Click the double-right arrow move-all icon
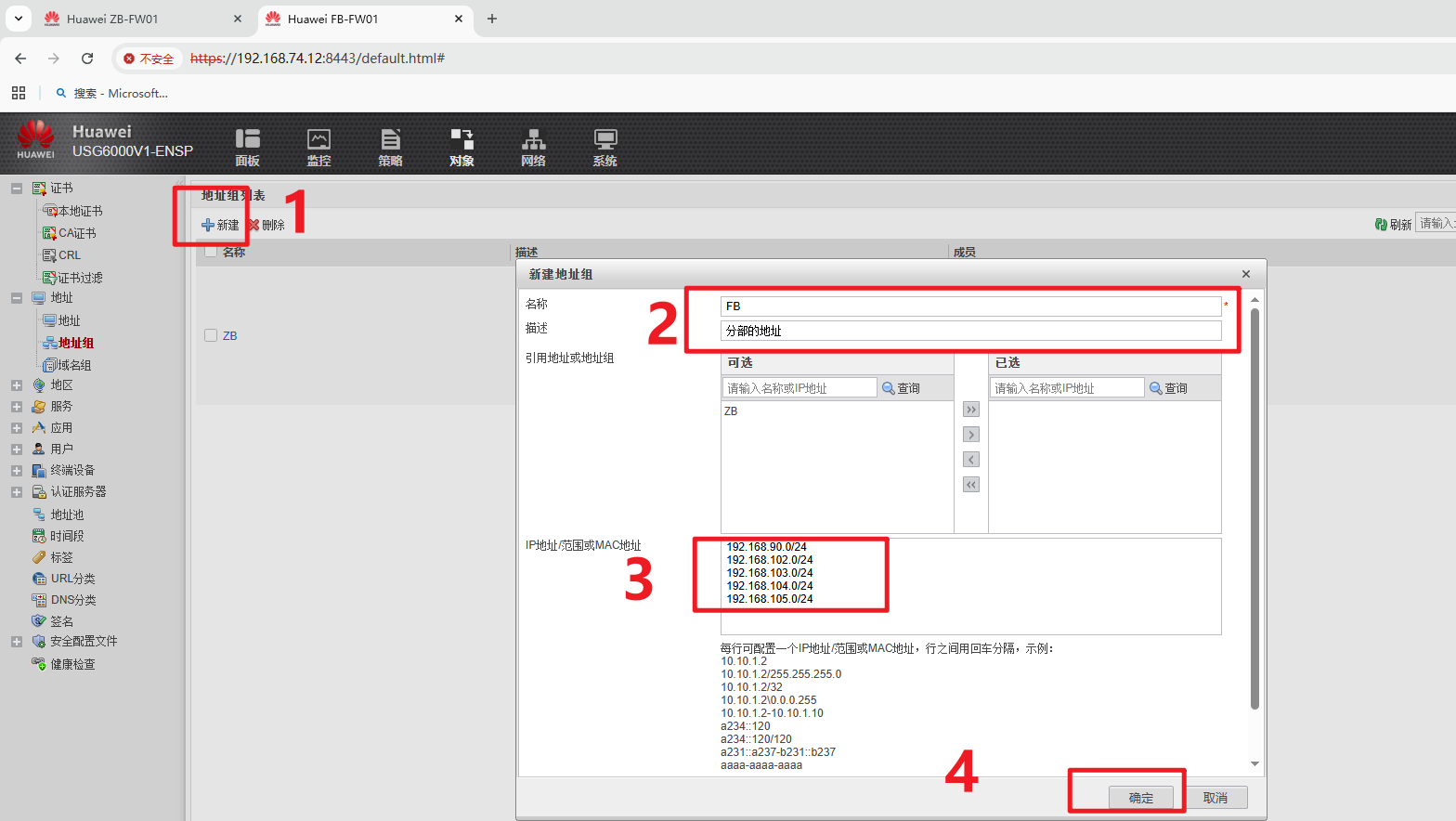The image size is (1456, 821). point(971,410)
